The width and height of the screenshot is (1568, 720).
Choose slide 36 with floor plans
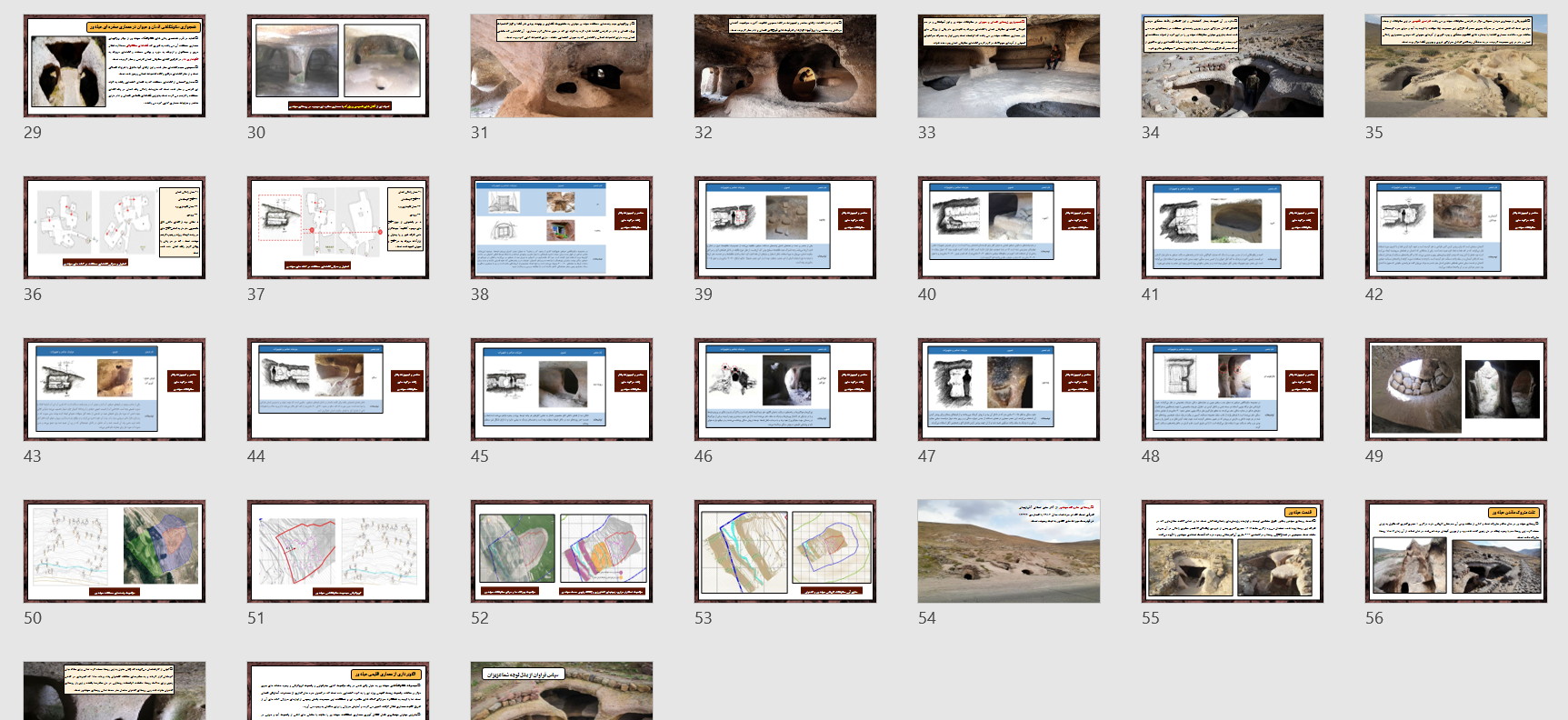(115, 227)
